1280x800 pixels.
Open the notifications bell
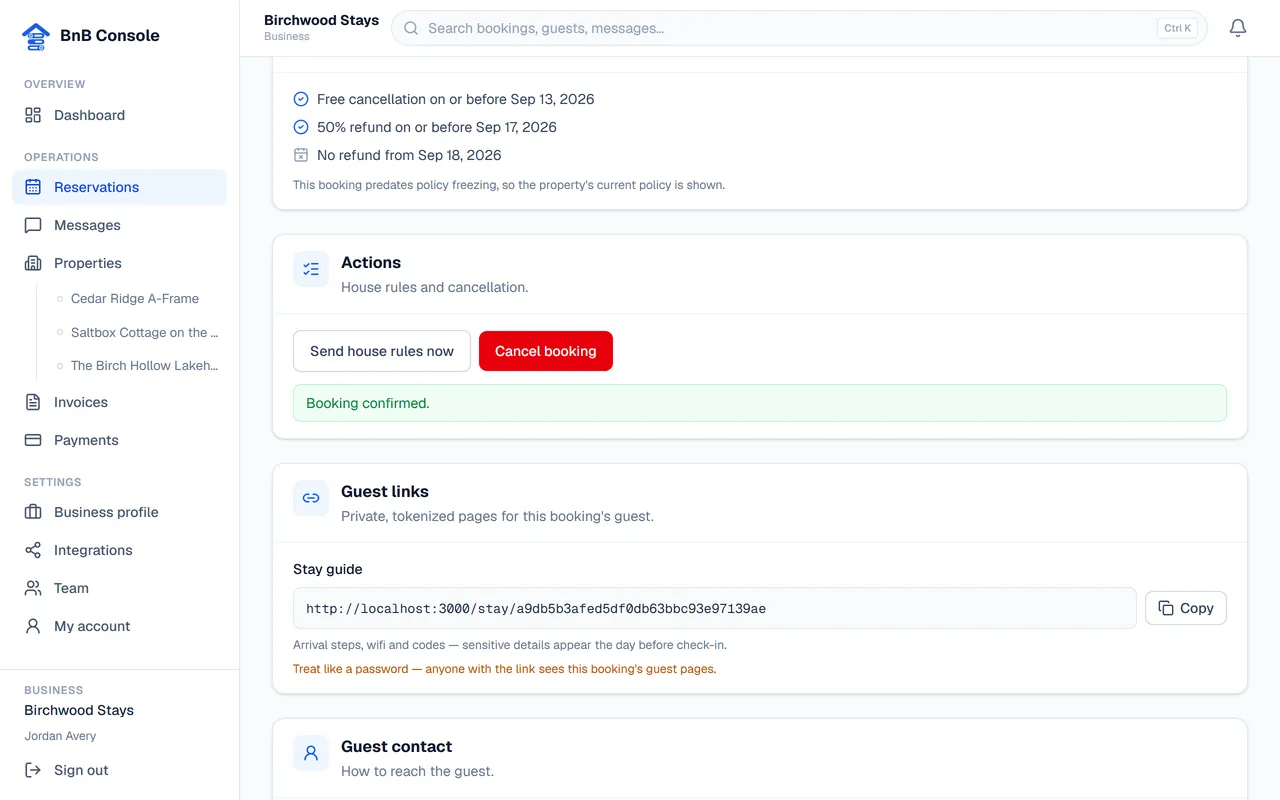click(x=1238, y=28)
